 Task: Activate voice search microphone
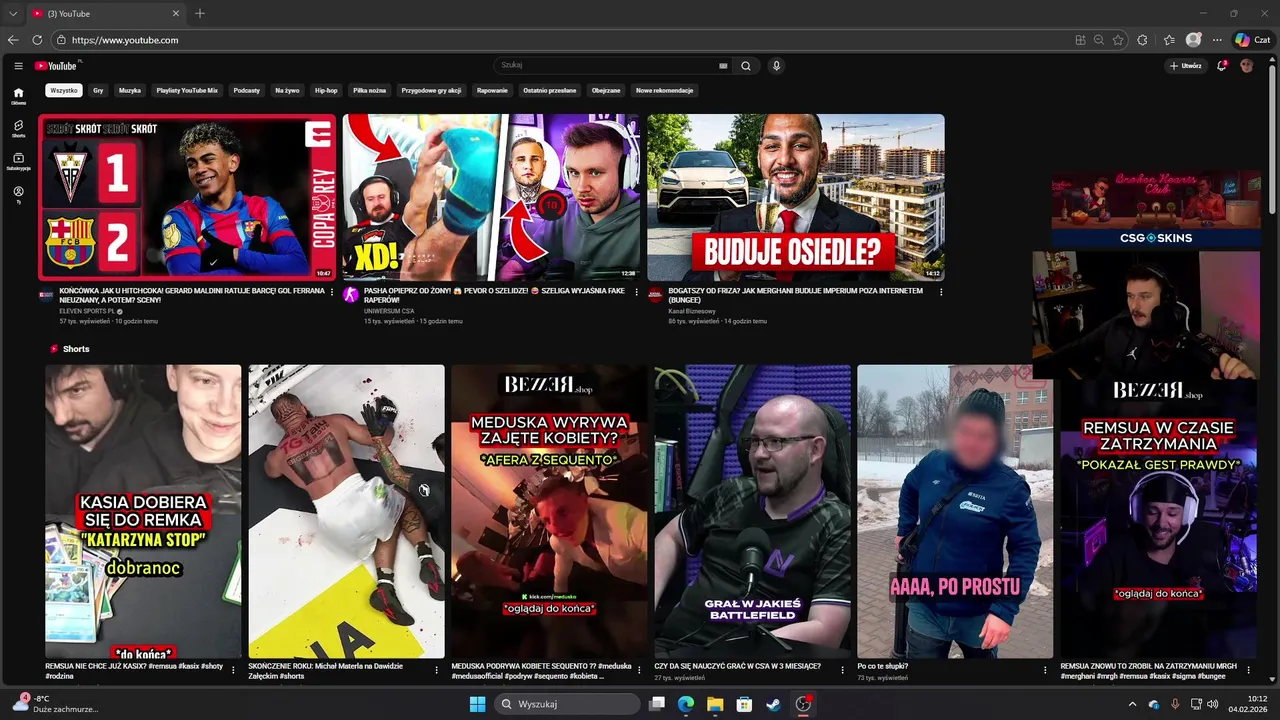[776, 66]
